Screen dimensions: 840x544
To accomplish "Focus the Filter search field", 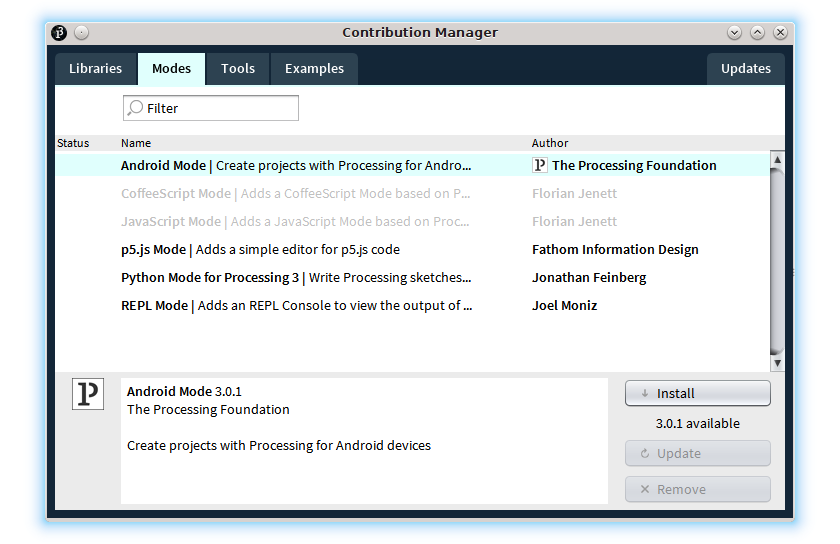I will (x=211, y=108).
